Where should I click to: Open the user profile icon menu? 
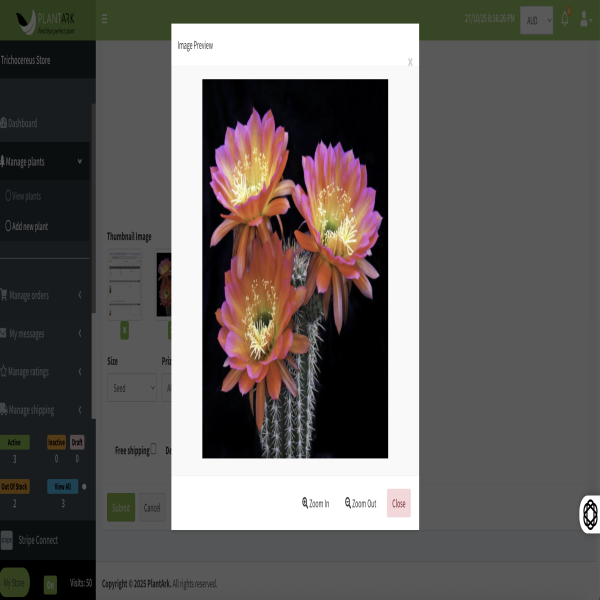(x=585, y=19)
